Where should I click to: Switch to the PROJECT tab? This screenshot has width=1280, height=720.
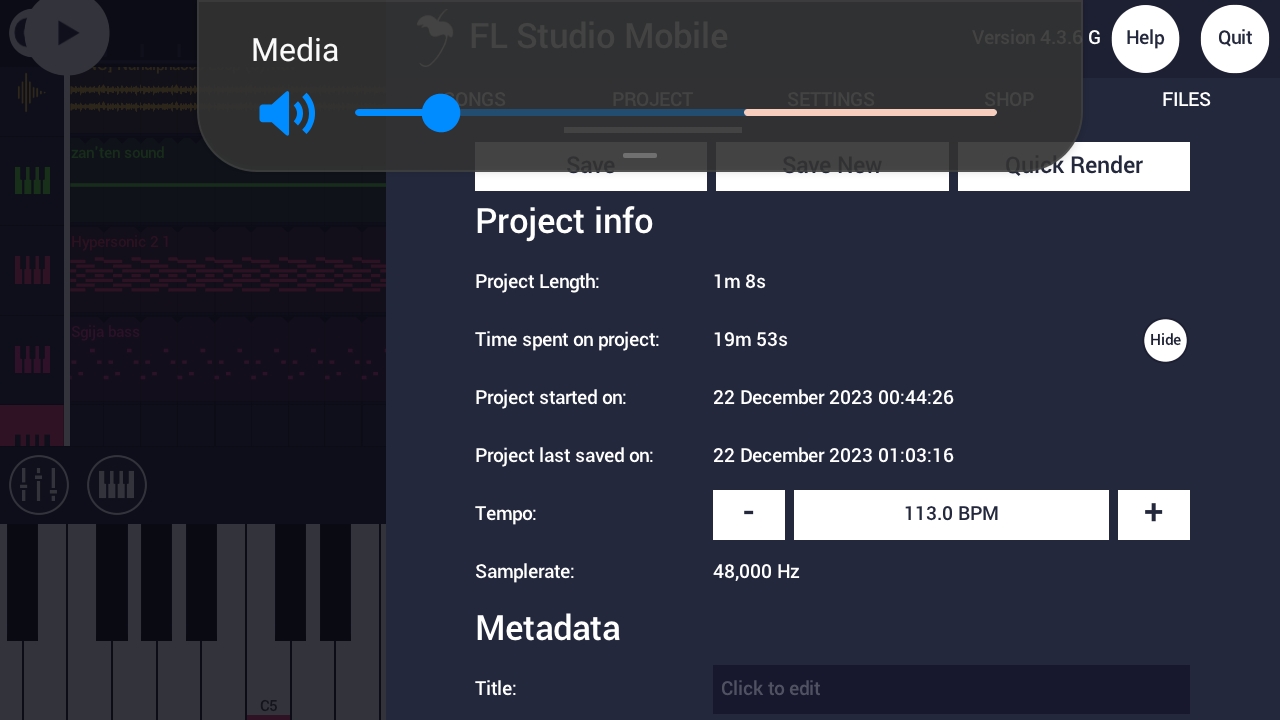tap(652, 99)
